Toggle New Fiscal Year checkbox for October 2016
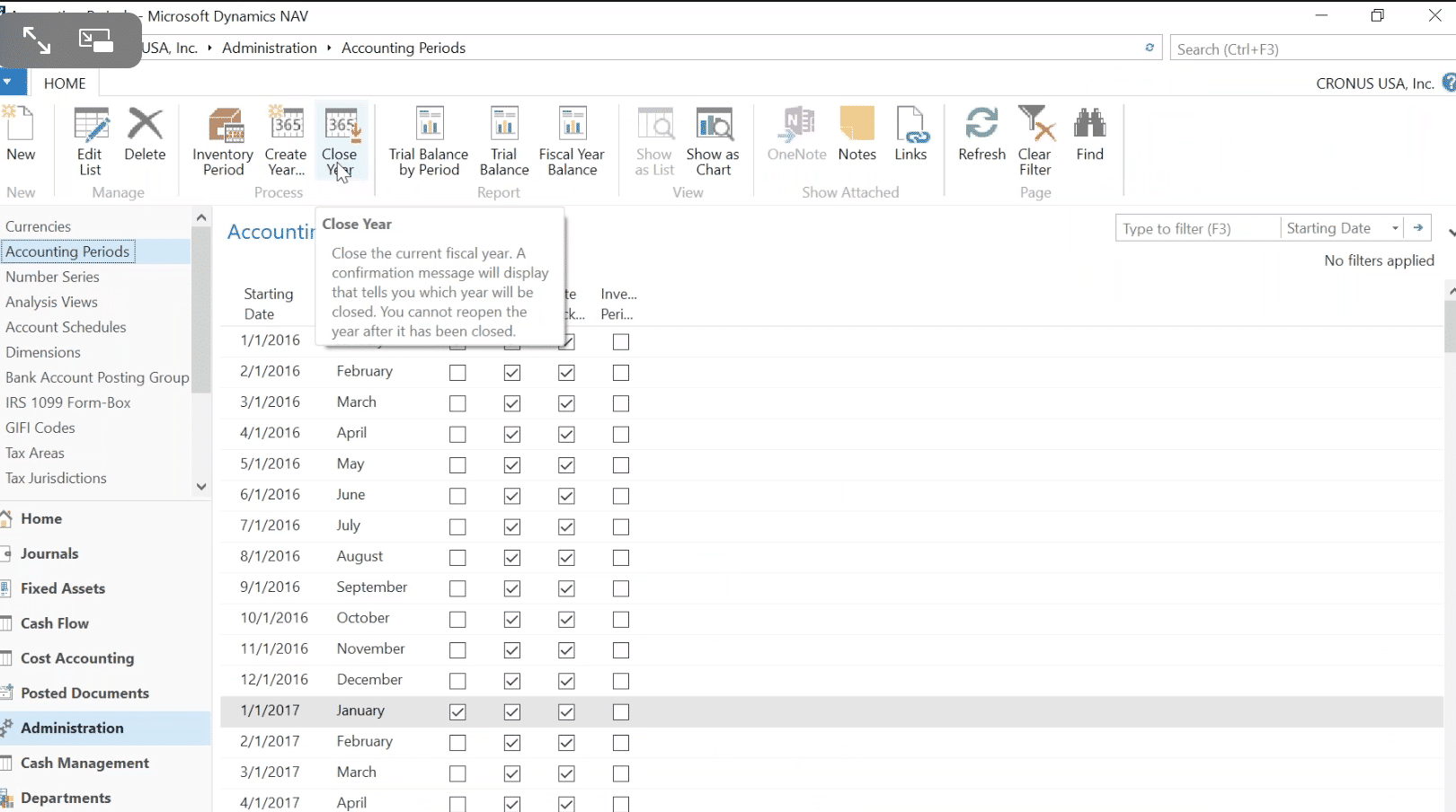The image size is (1456, 812). pyautogui.click(x=457, y=620)
